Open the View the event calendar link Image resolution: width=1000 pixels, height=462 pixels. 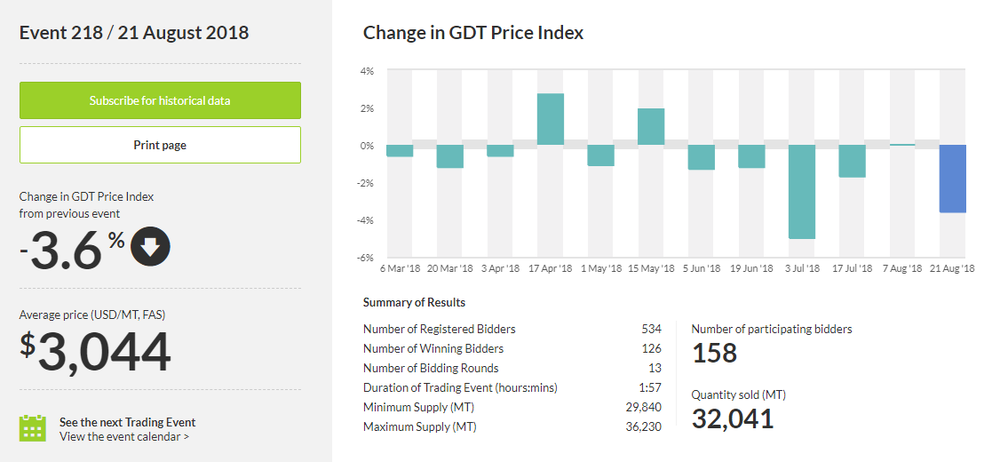[124, 436]
